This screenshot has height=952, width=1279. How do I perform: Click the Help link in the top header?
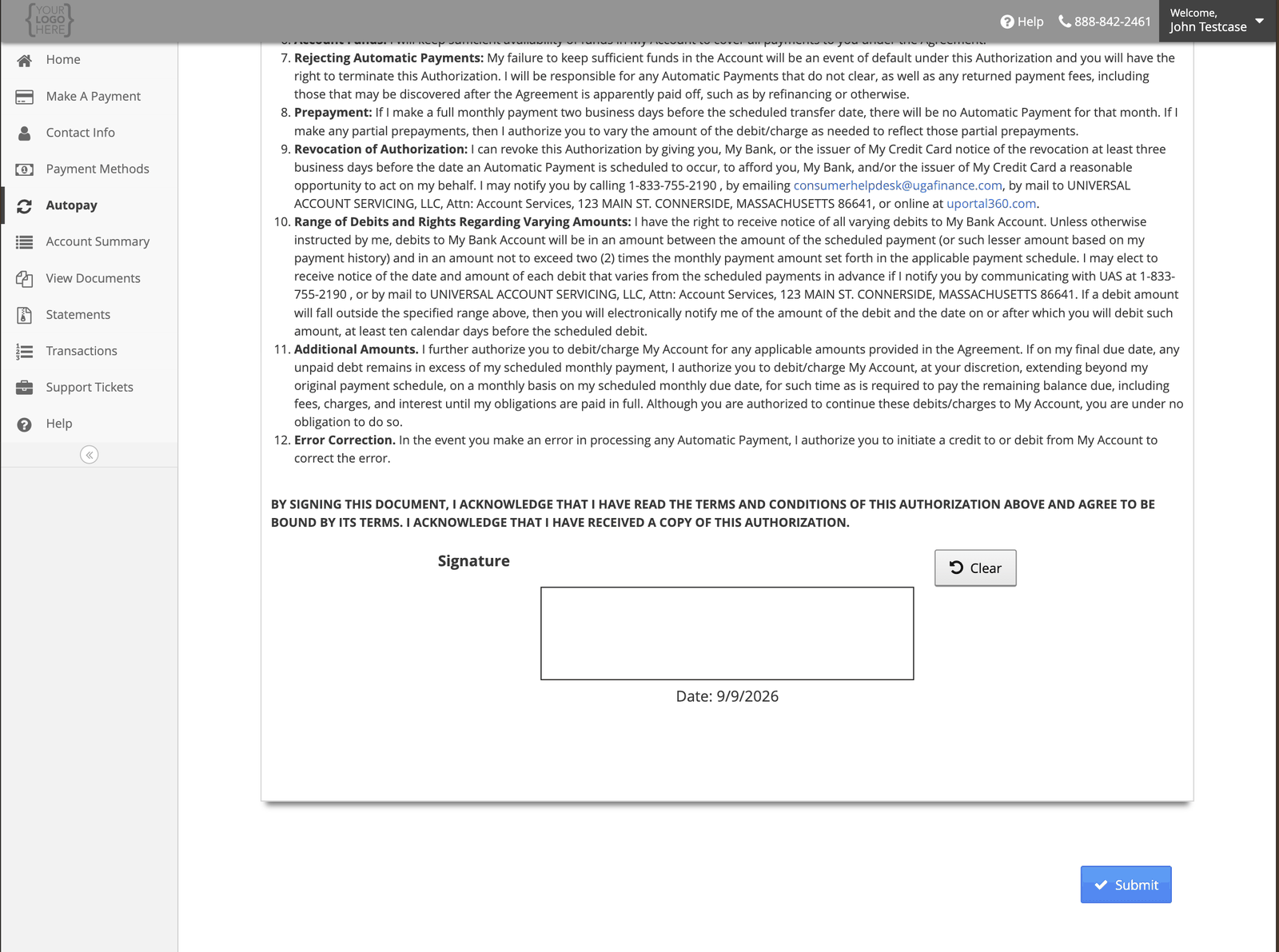coord(1022,22)
